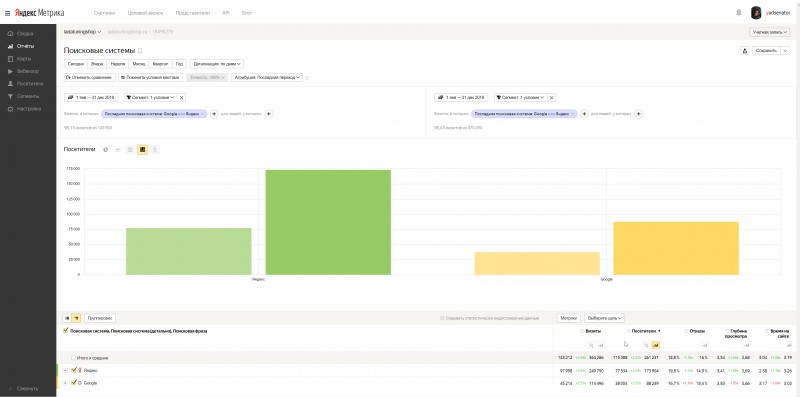Viewport: 800px width, 397px height.
Task: Add a people condition in the left segment
Action: (x=268, y=114)
